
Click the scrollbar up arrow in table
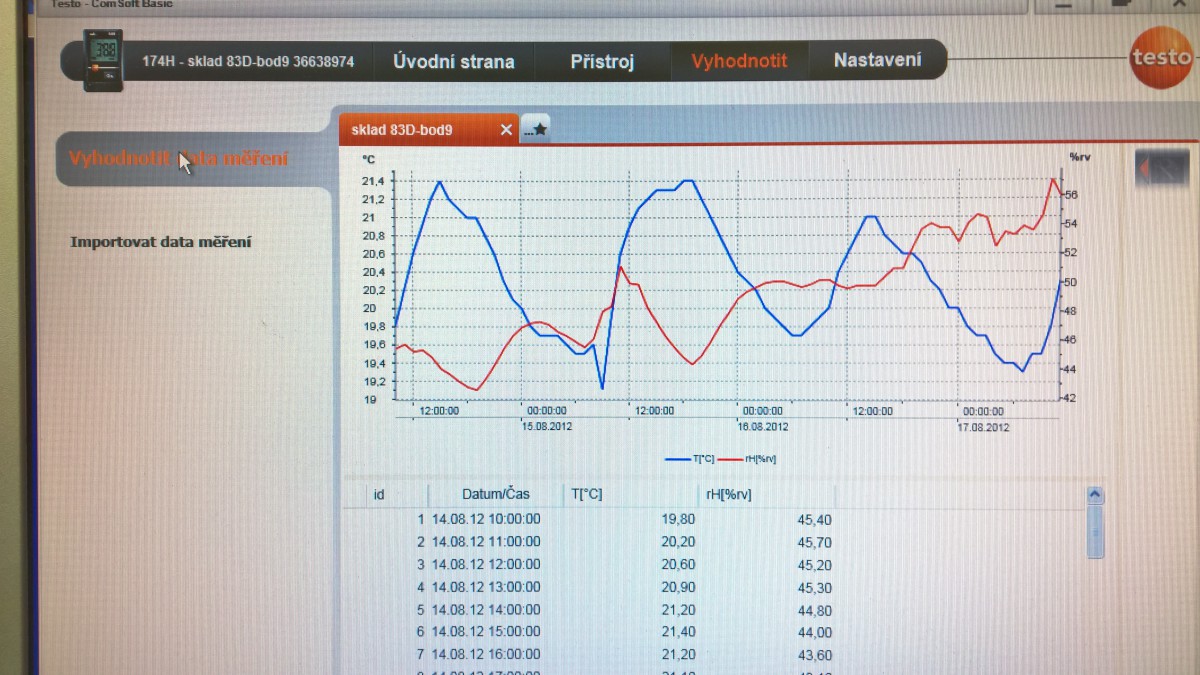(1095, 495)
